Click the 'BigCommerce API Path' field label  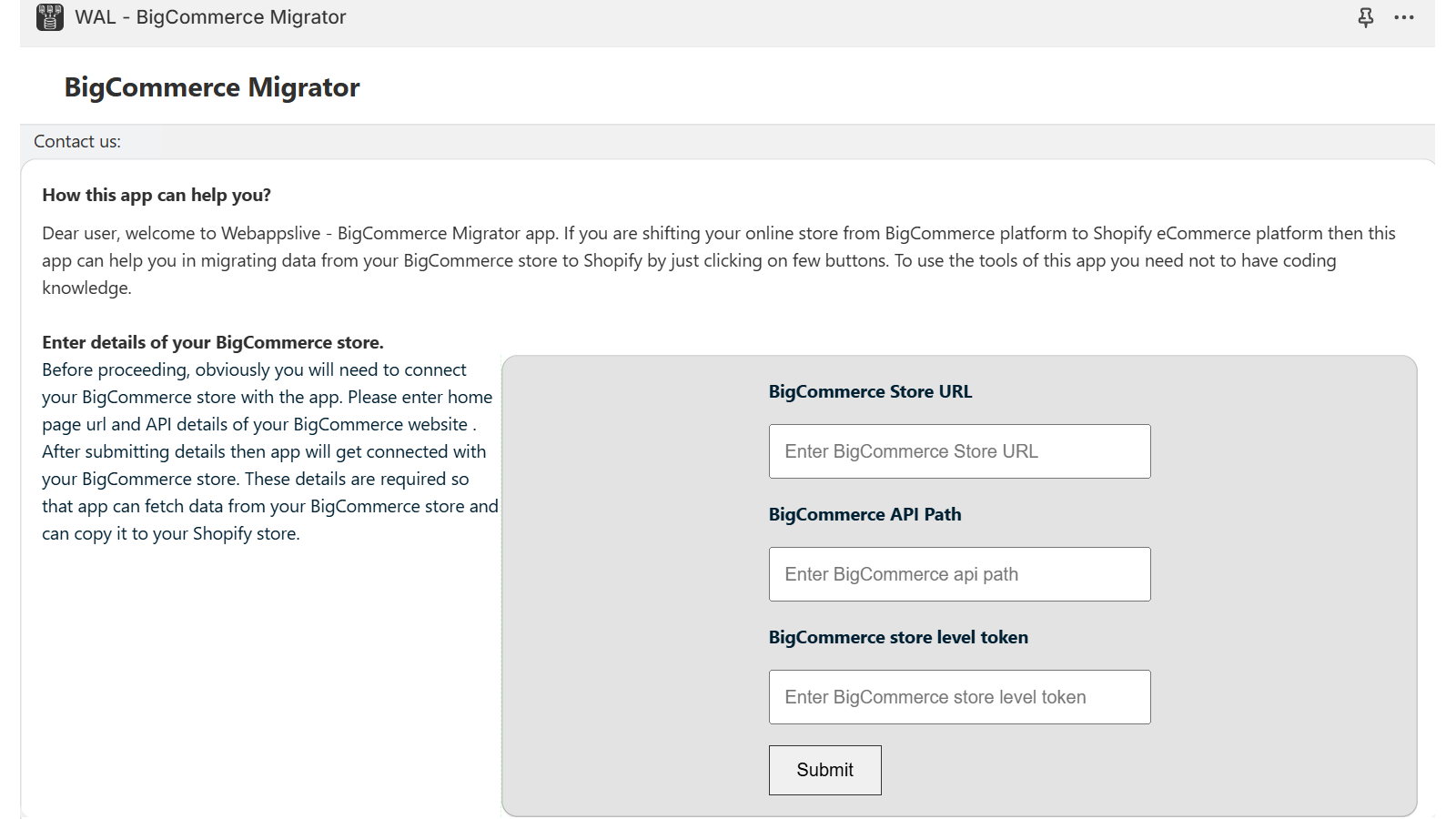[864, 514]
